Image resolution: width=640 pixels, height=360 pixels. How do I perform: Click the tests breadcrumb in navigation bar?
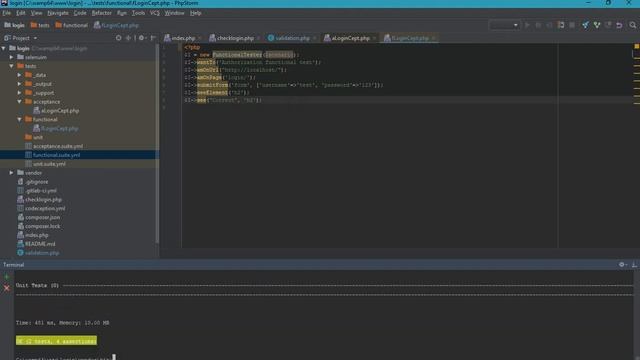coord(40,25)
